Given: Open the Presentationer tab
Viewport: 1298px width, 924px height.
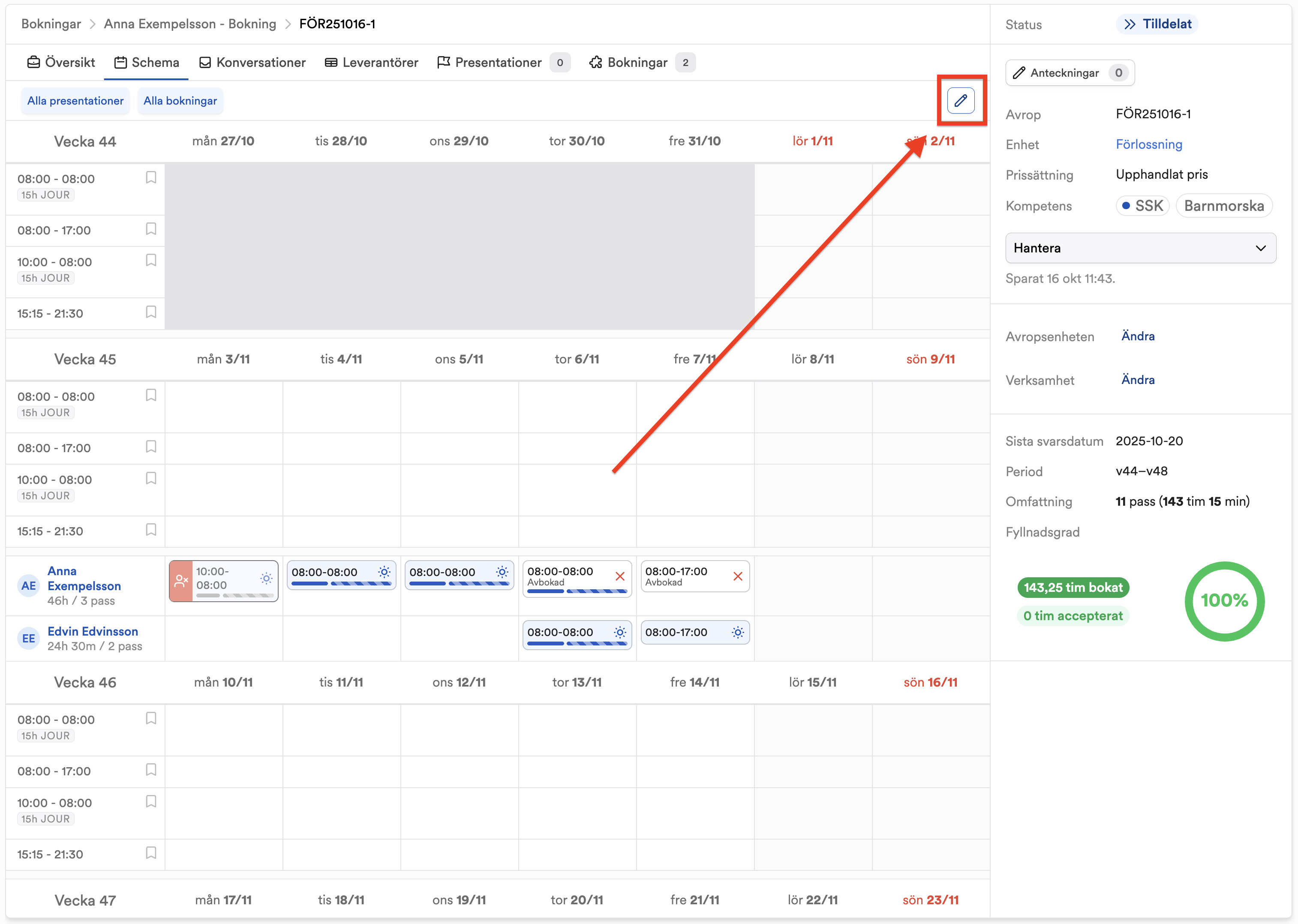Looking at the screenshot, I should pos(504,63).
